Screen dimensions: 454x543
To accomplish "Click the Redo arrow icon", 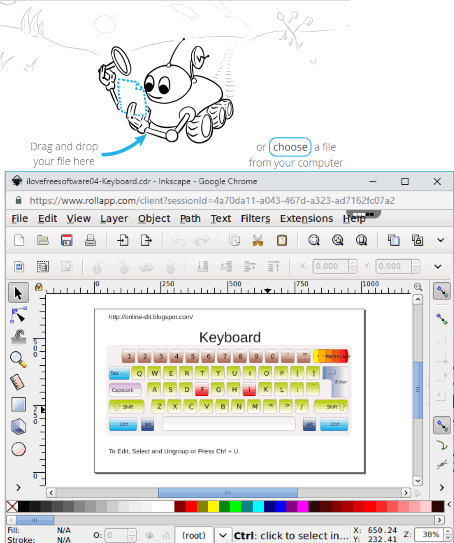I will tap(202, 240).
